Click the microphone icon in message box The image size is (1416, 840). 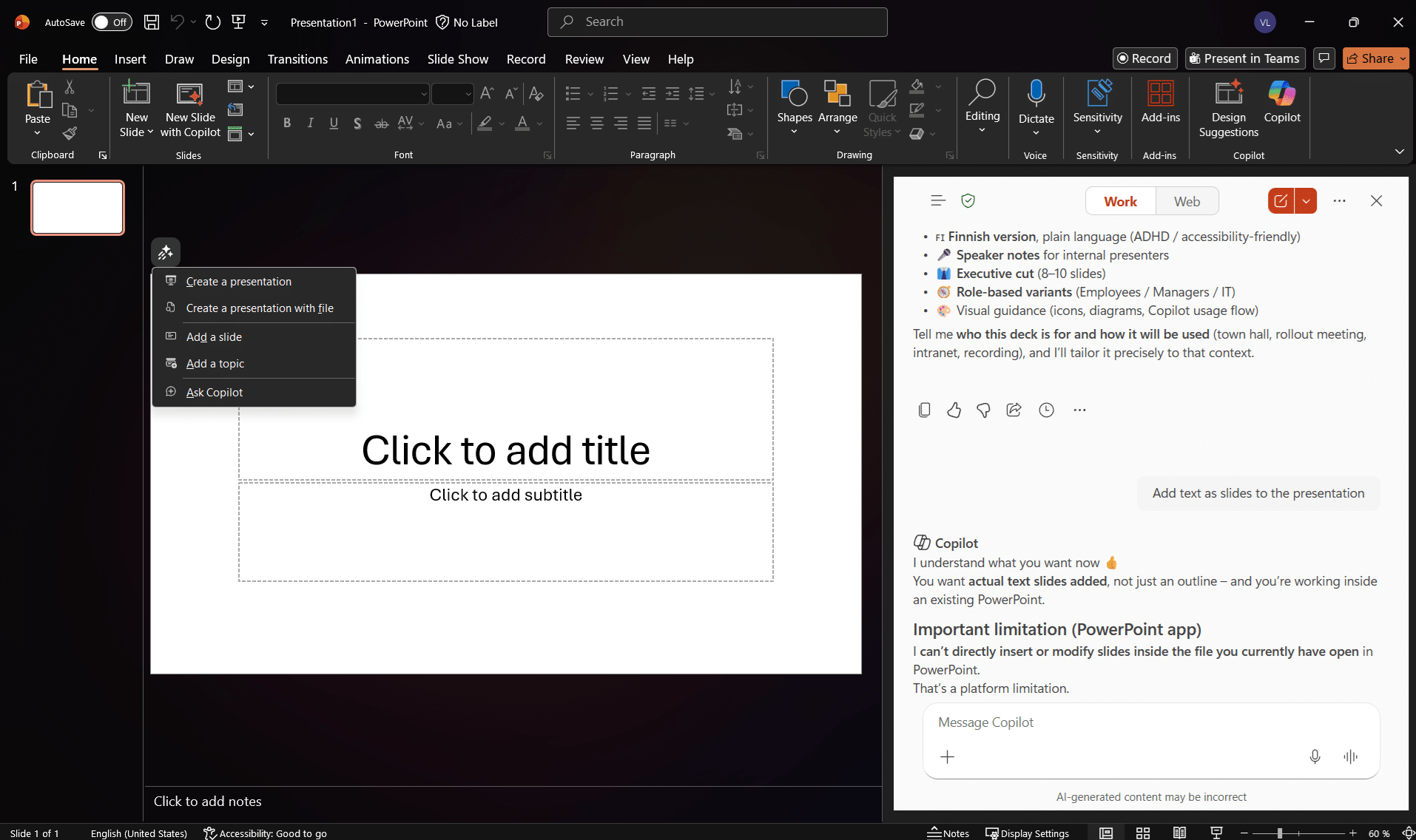1315,756
